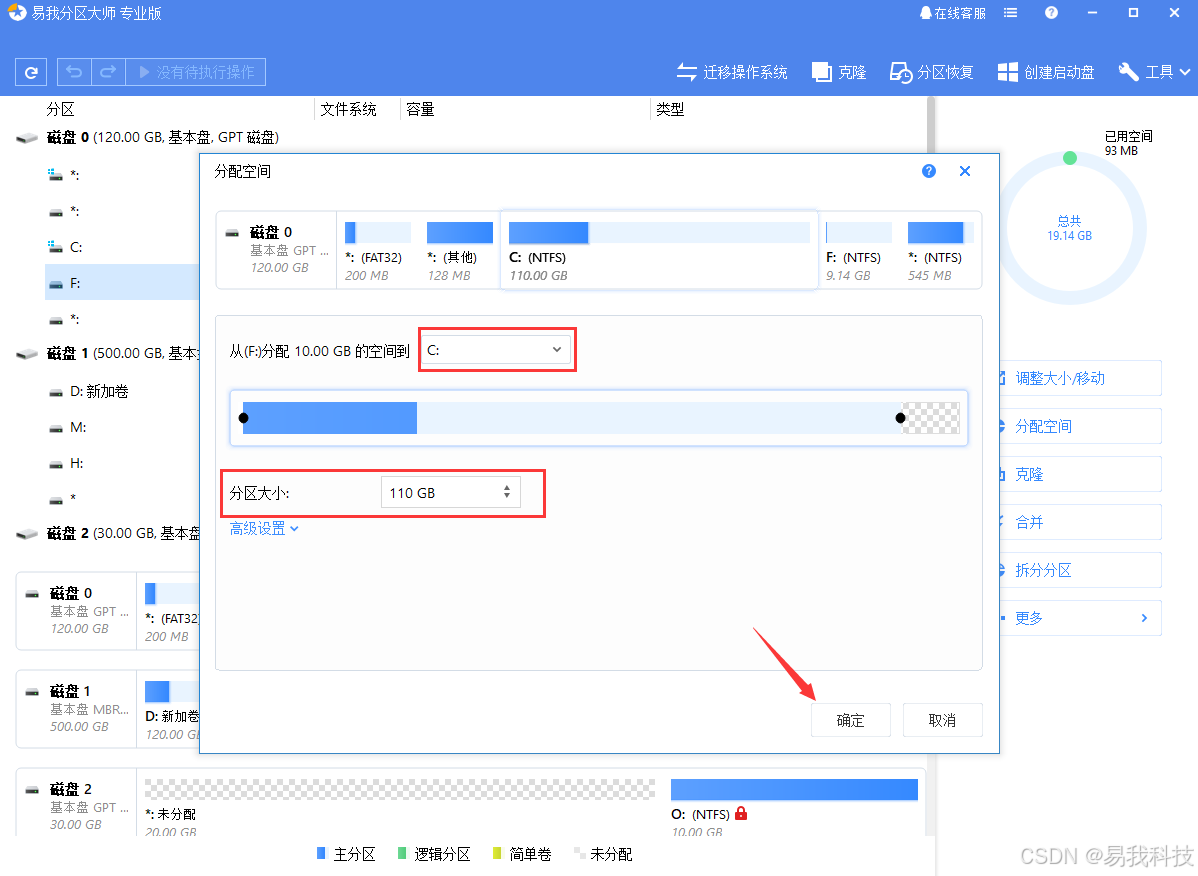
Task: Open Partition Recovery (分区恢复)
Action: point(931,72)
